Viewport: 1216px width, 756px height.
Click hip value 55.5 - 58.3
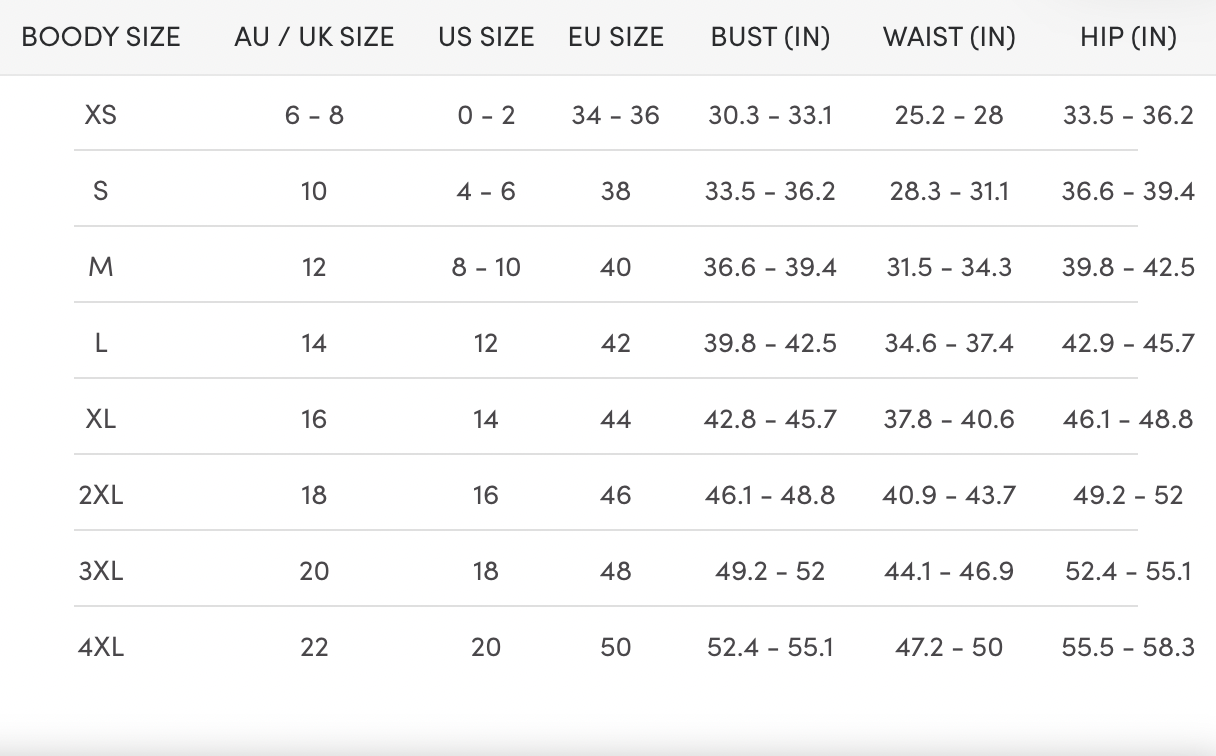click(1128, 647)
